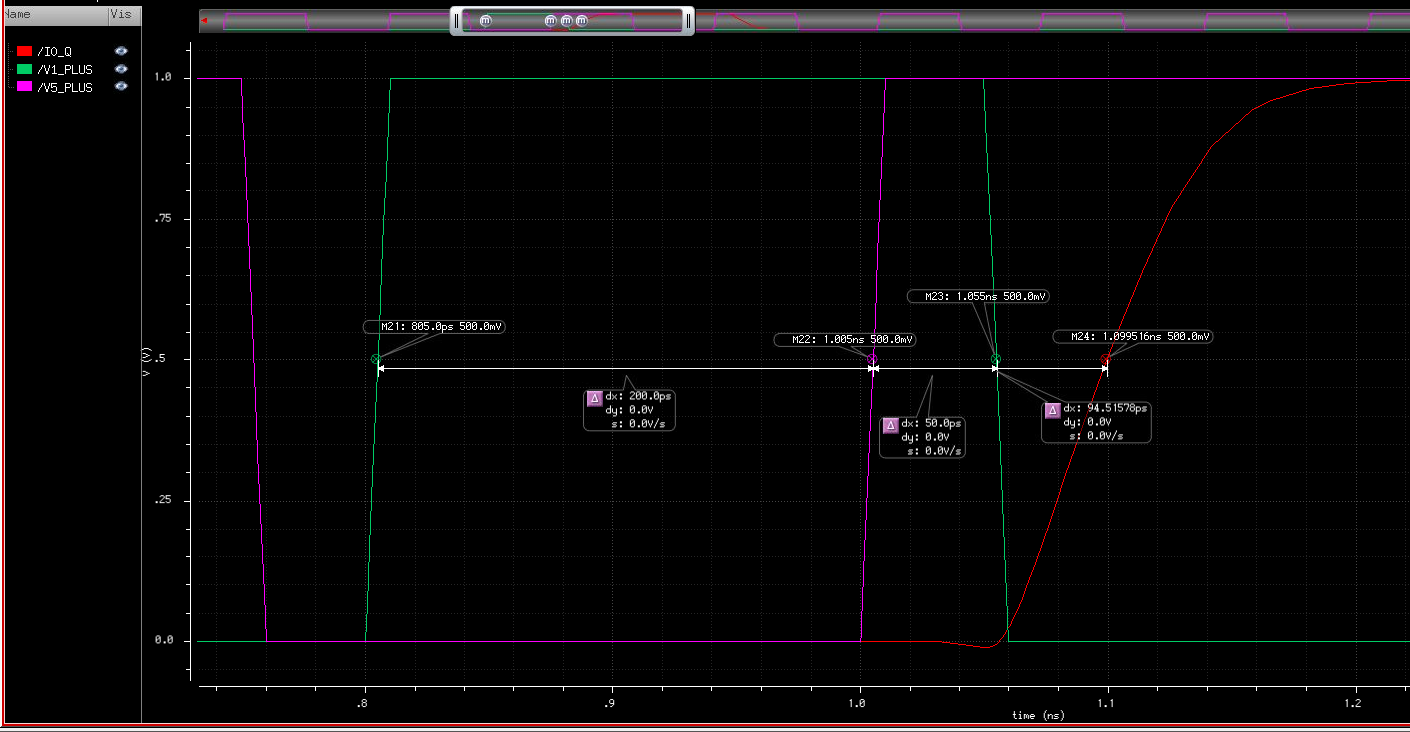The height and width of the screenshot is (732, 1410).
Task: Select the M22 marker label at 1.005ns
Action: coord(845,340)
